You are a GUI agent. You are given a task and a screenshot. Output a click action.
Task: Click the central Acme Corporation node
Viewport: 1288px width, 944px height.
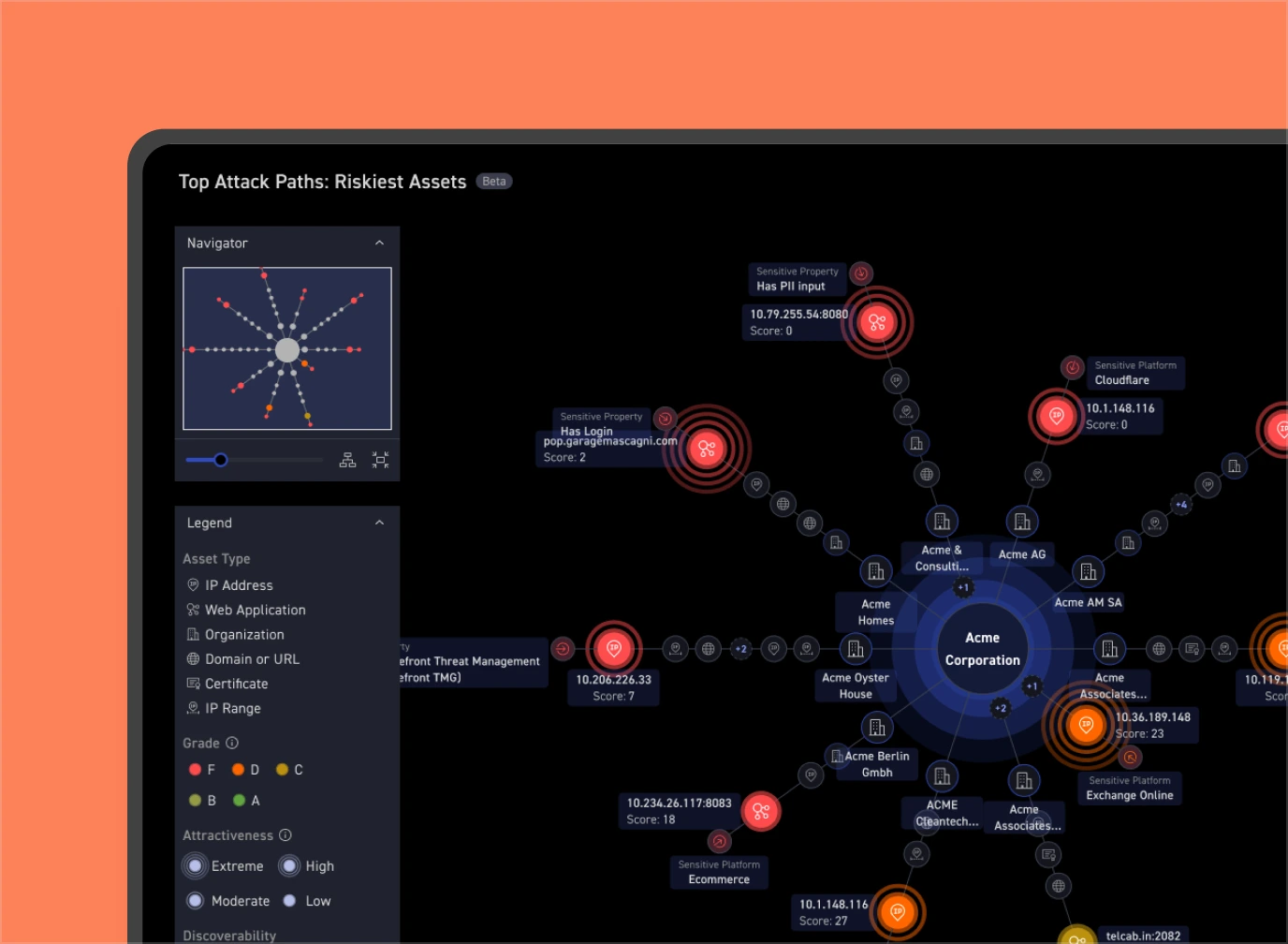coord(982,648)
